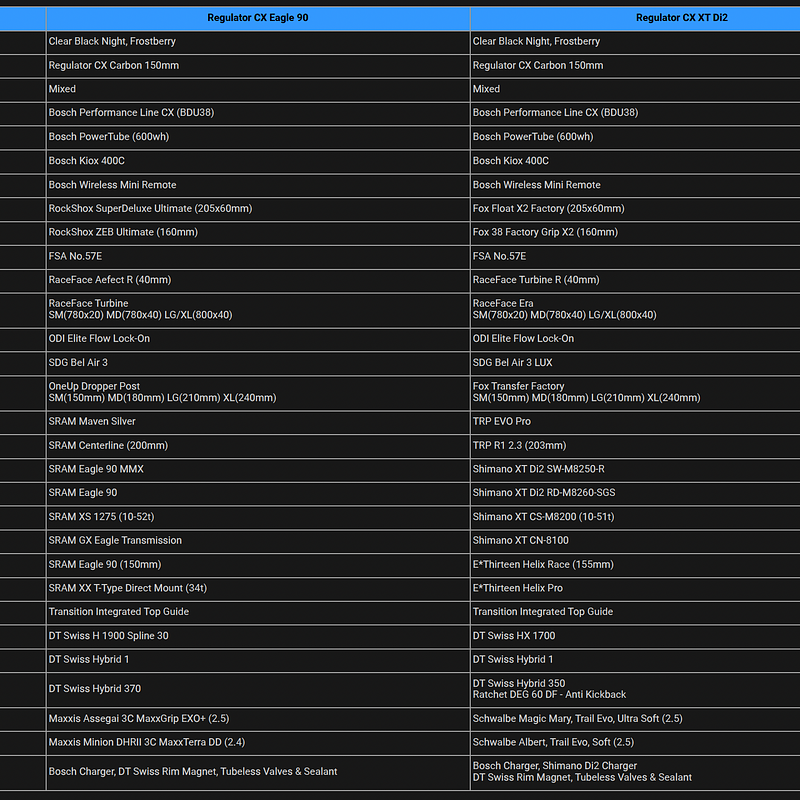Click SRAM XX T-Type Direct Mount (34t) cell
Image resolution: width=800 pixels, height=800 pixels.
point(258,588)
